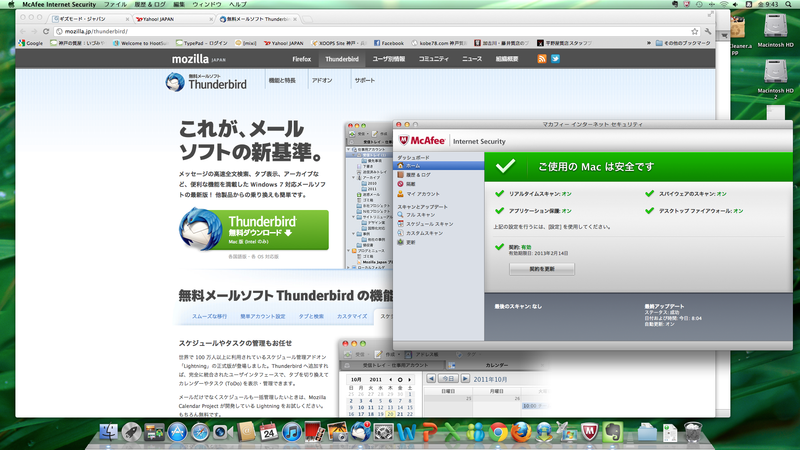Open iCal calendar icon showing 24

point(269,432)
